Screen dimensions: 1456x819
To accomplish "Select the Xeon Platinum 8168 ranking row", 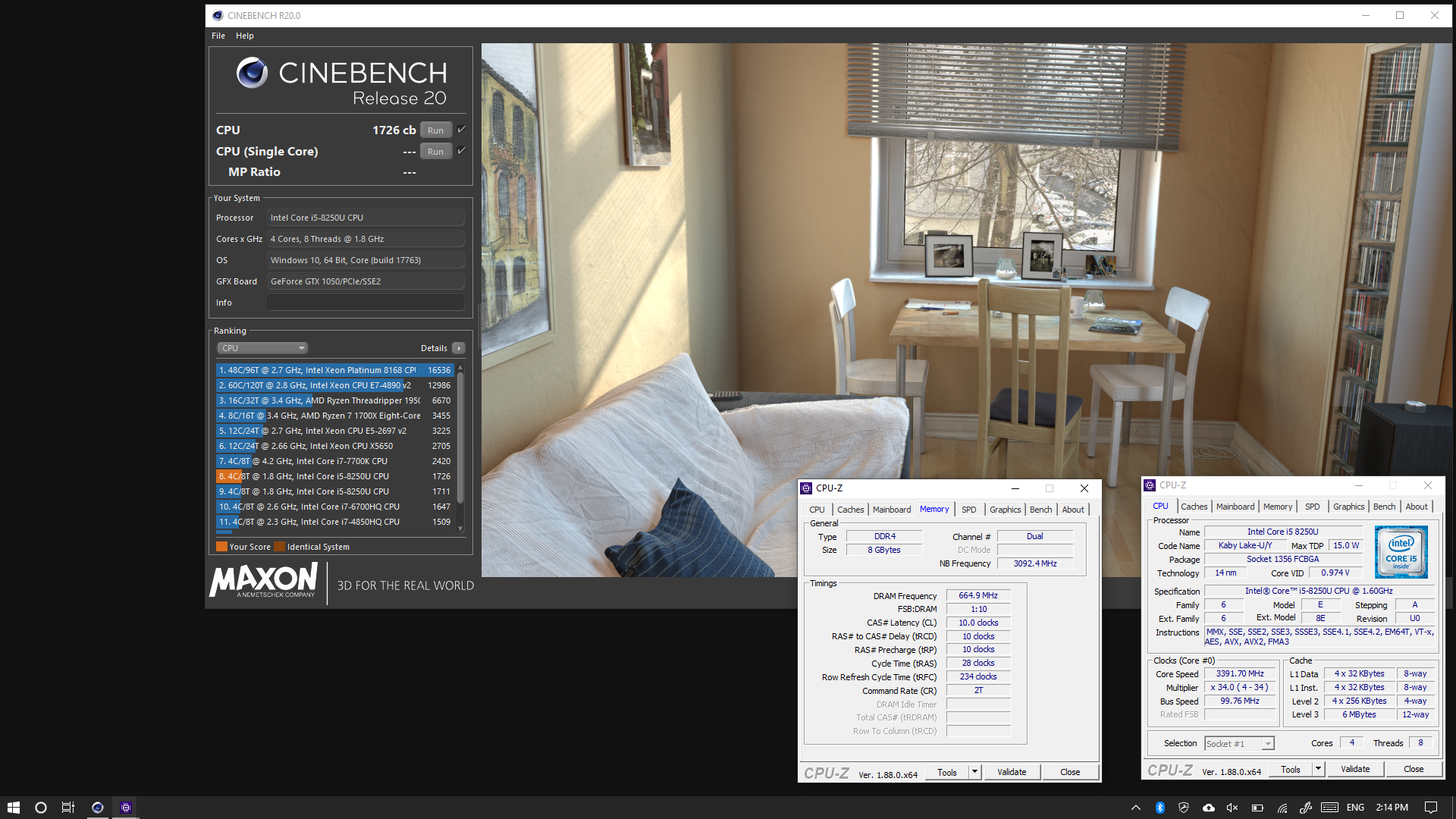I will (x=334, y=370).
